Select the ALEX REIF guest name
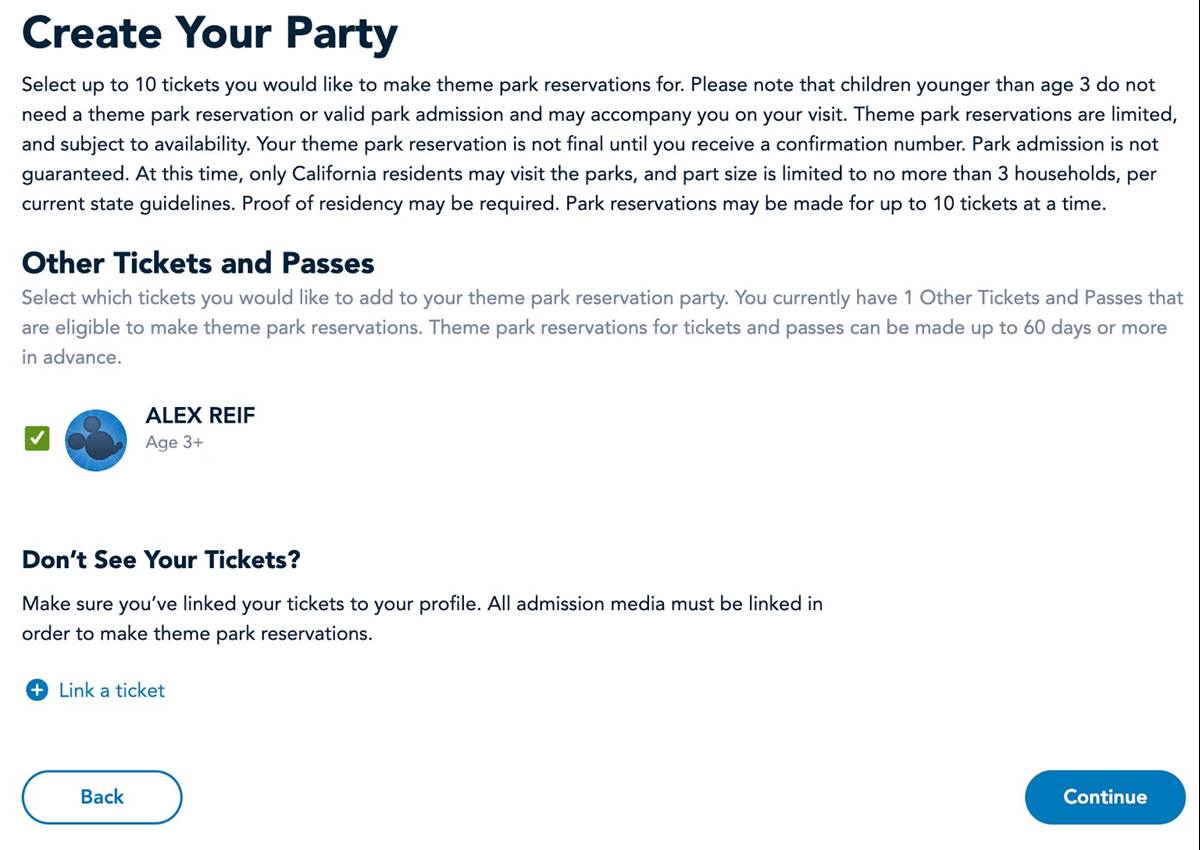Viewport: 1200px width, 850px height. [x=200, y=415]
